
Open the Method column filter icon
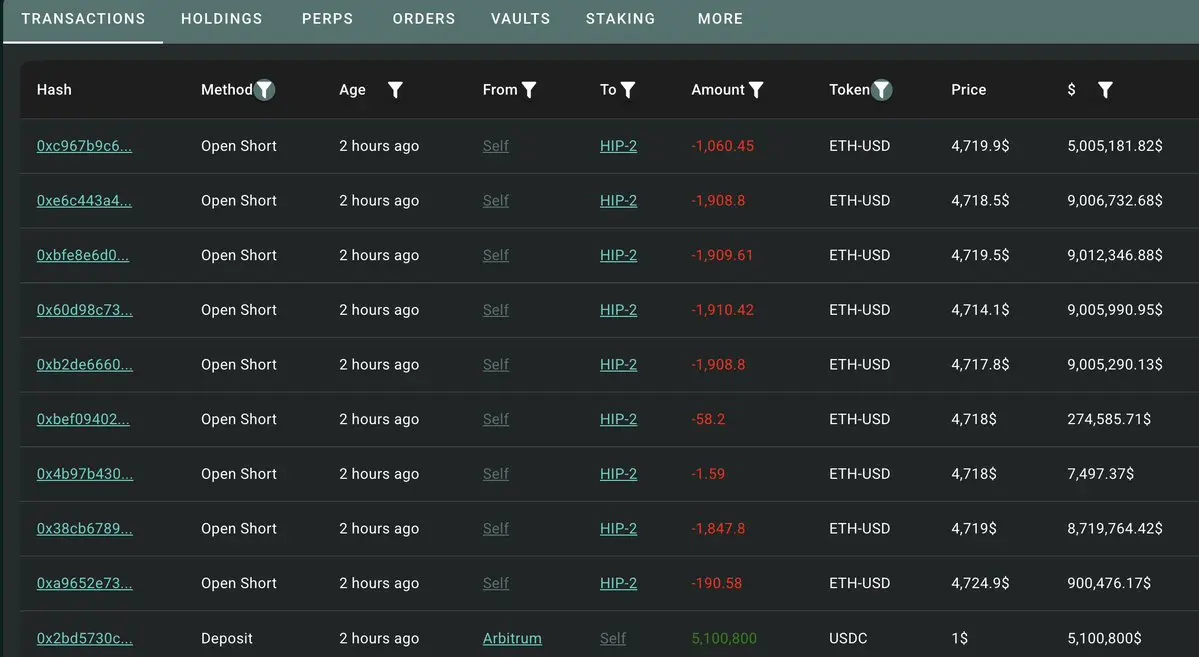(x=264, y=89)
